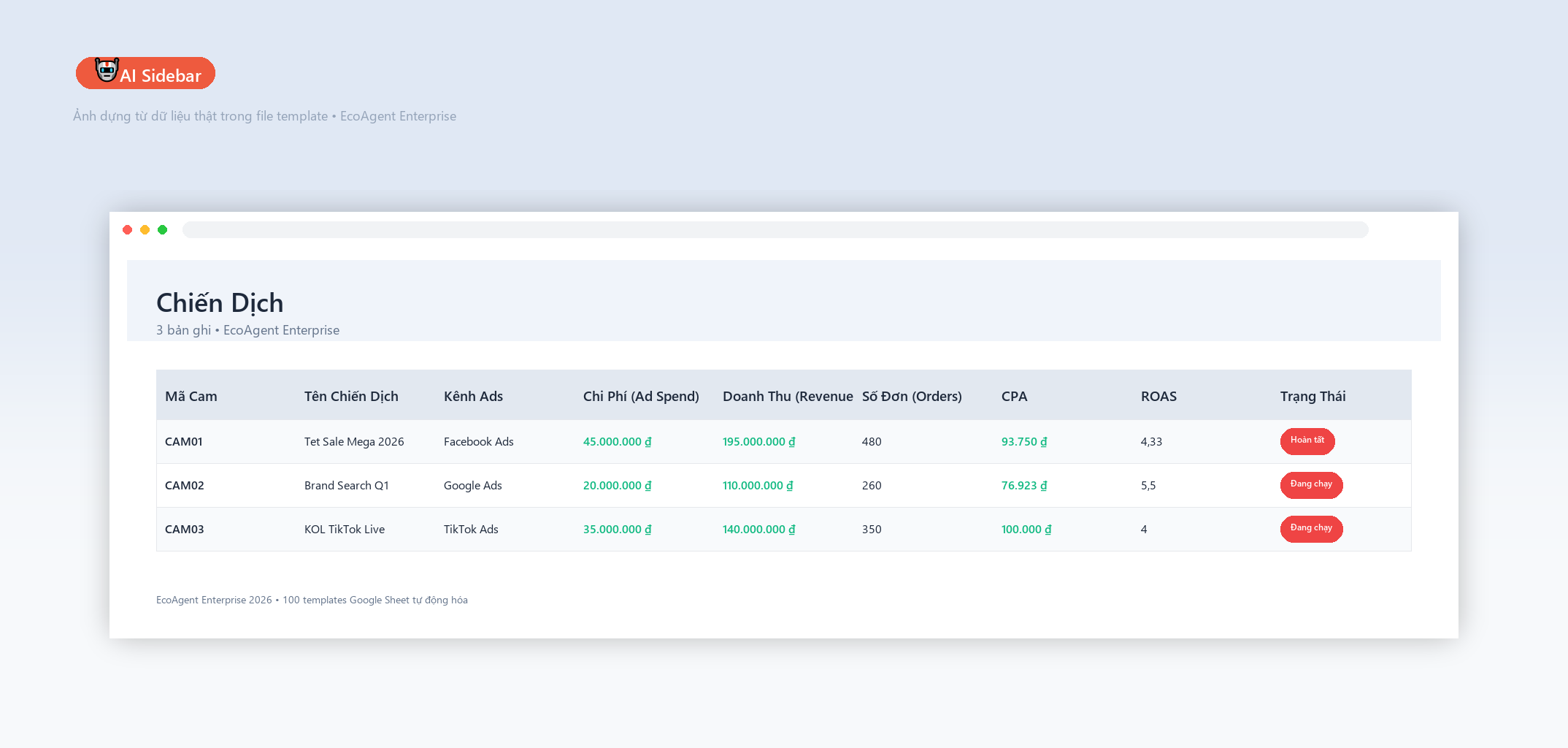Click CAM03's Đang chạy status badge
Screen dimensions: 1568x748
pos(1311,529)
